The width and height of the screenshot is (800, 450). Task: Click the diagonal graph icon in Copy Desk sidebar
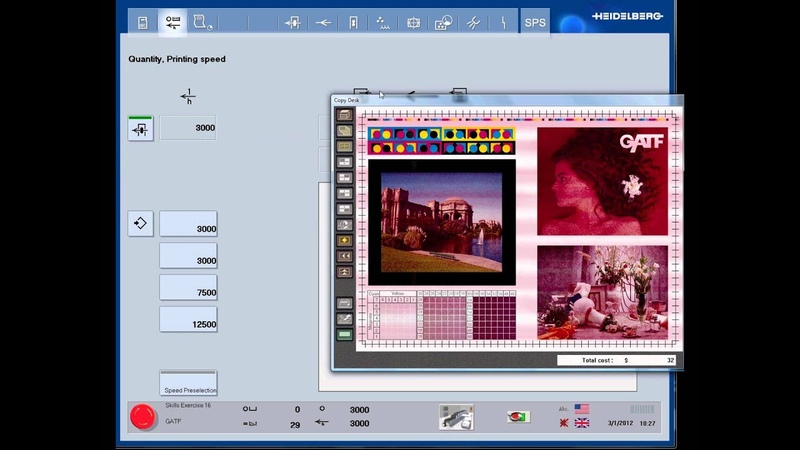tap(344, 319)
